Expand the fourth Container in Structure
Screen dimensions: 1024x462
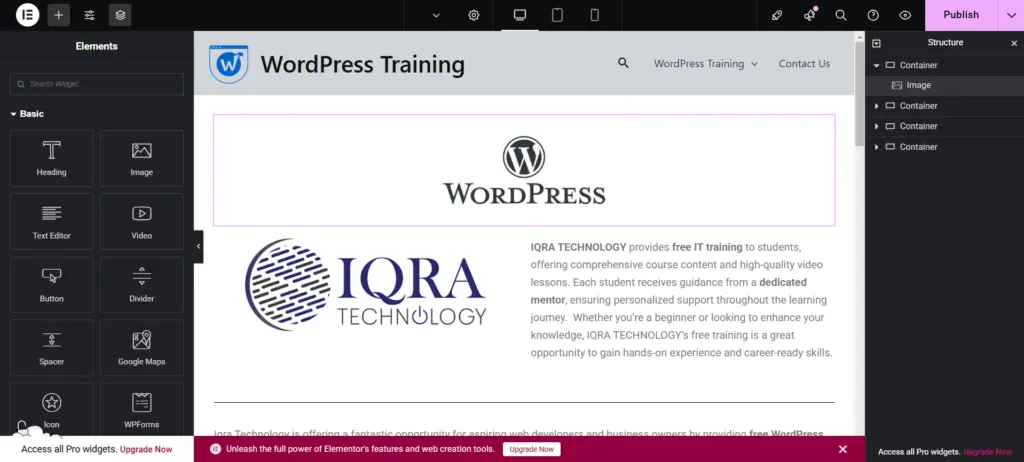(x=877, y=147)
